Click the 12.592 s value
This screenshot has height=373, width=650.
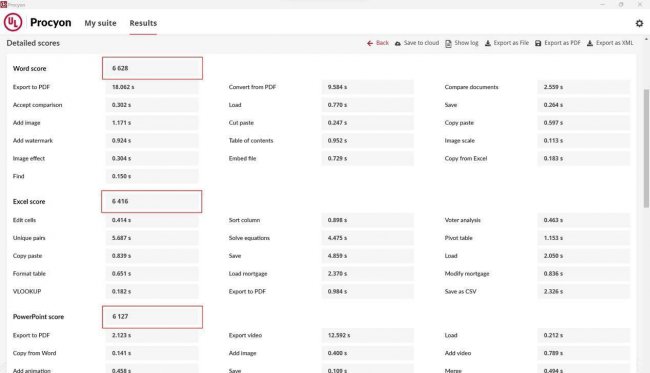(367, 335)
